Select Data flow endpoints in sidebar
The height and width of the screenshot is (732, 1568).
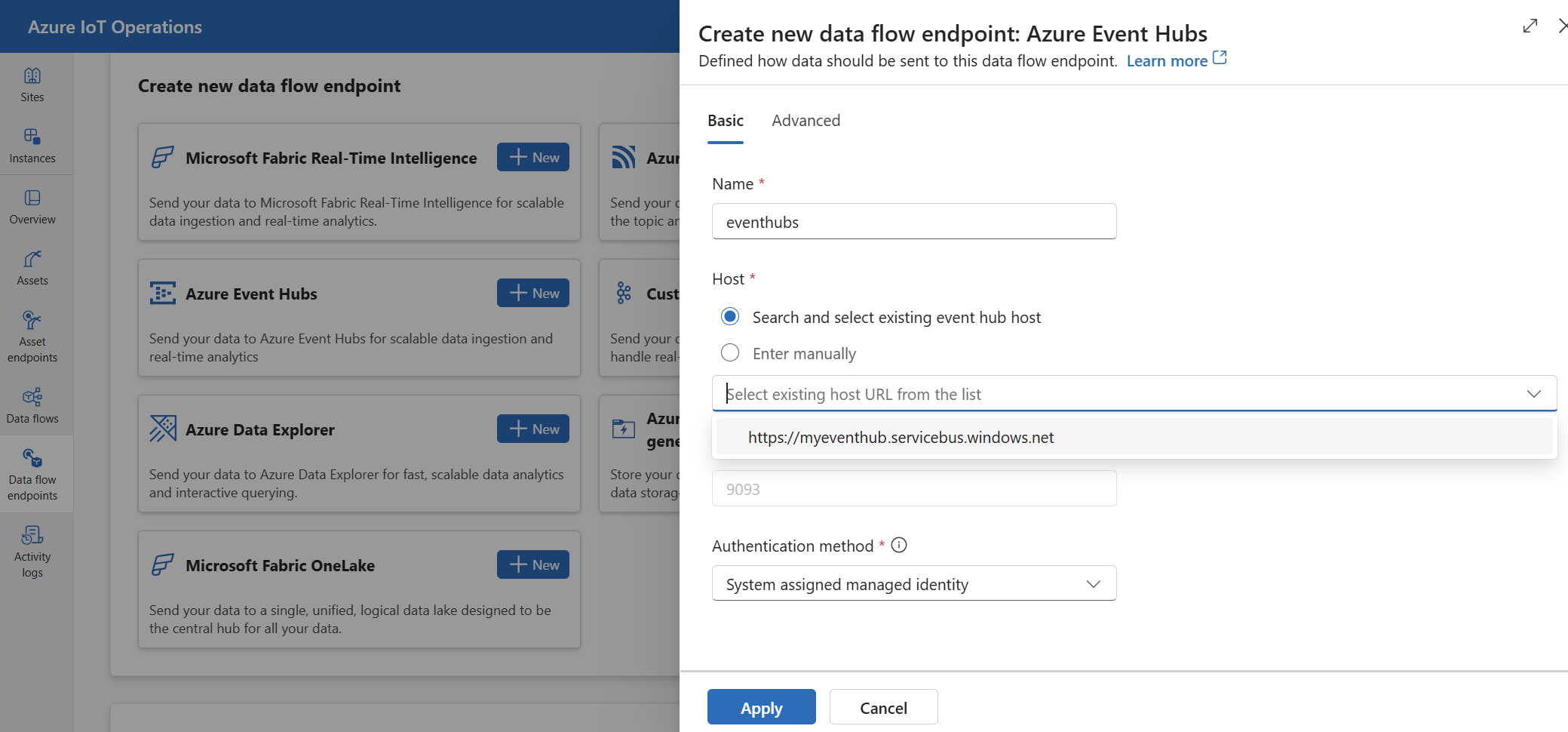click(x=32, y=475)
